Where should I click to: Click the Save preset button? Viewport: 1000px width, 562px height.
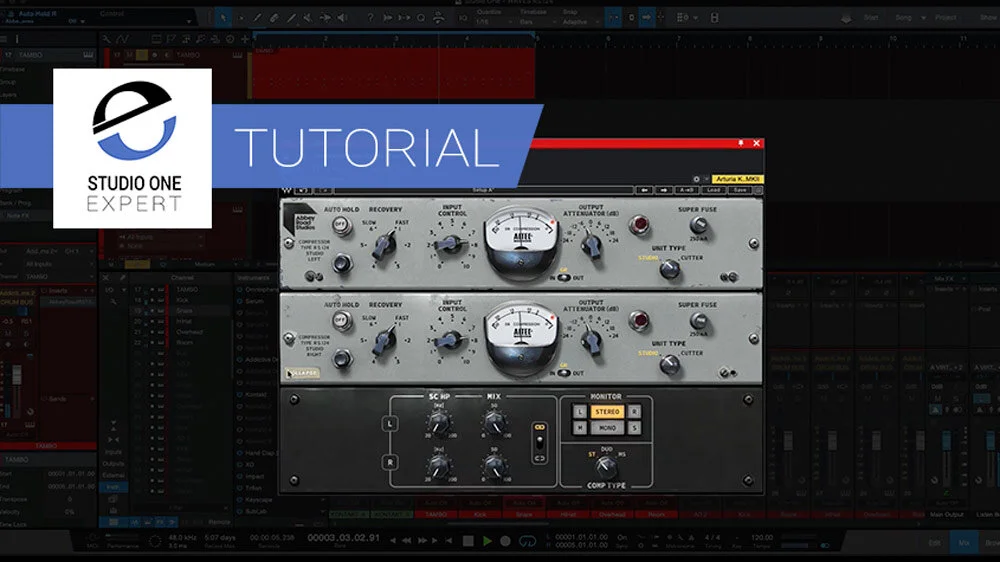point(740,190)
